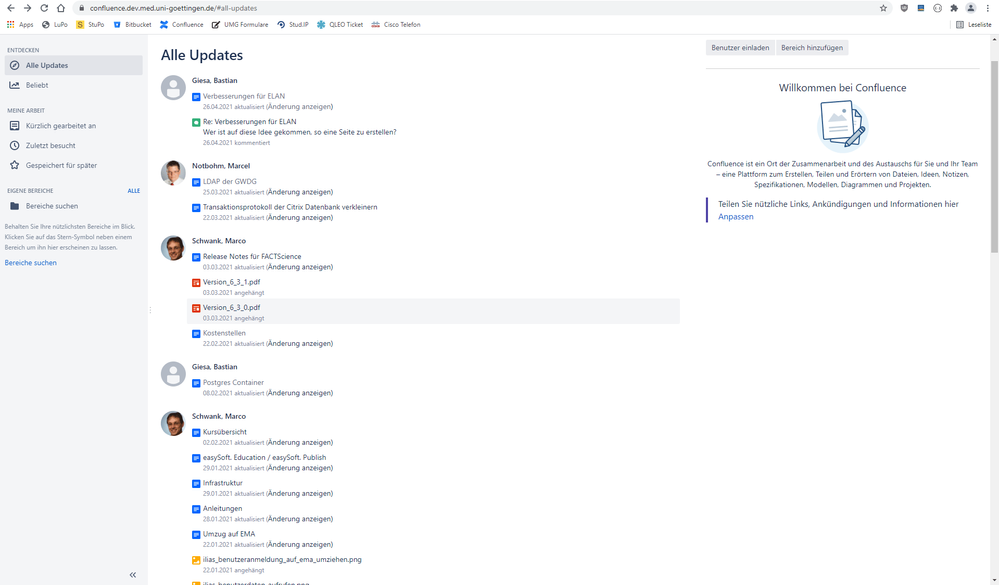Open Gespeichert für später
Screen dimensions: 999x585
pos(73,165)
